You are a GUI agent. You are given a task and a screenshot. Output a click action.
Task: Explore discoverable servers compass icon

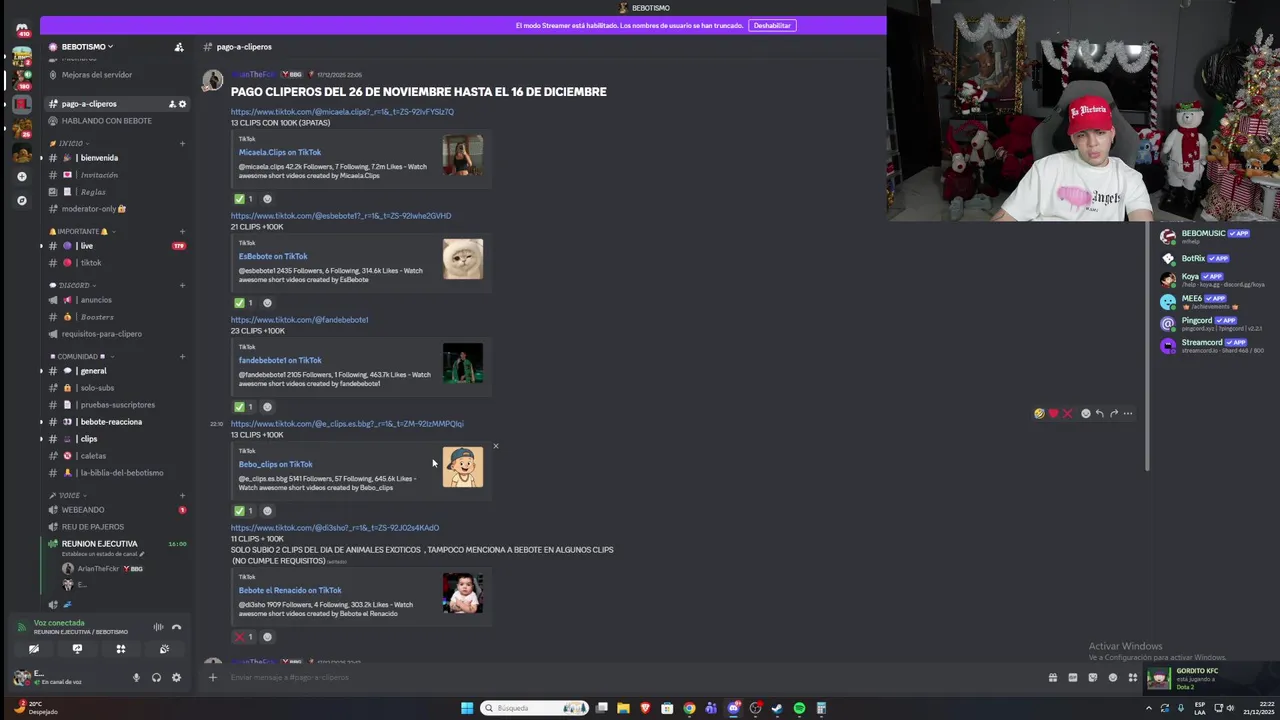pyautogui.click(x=22, y=200)
